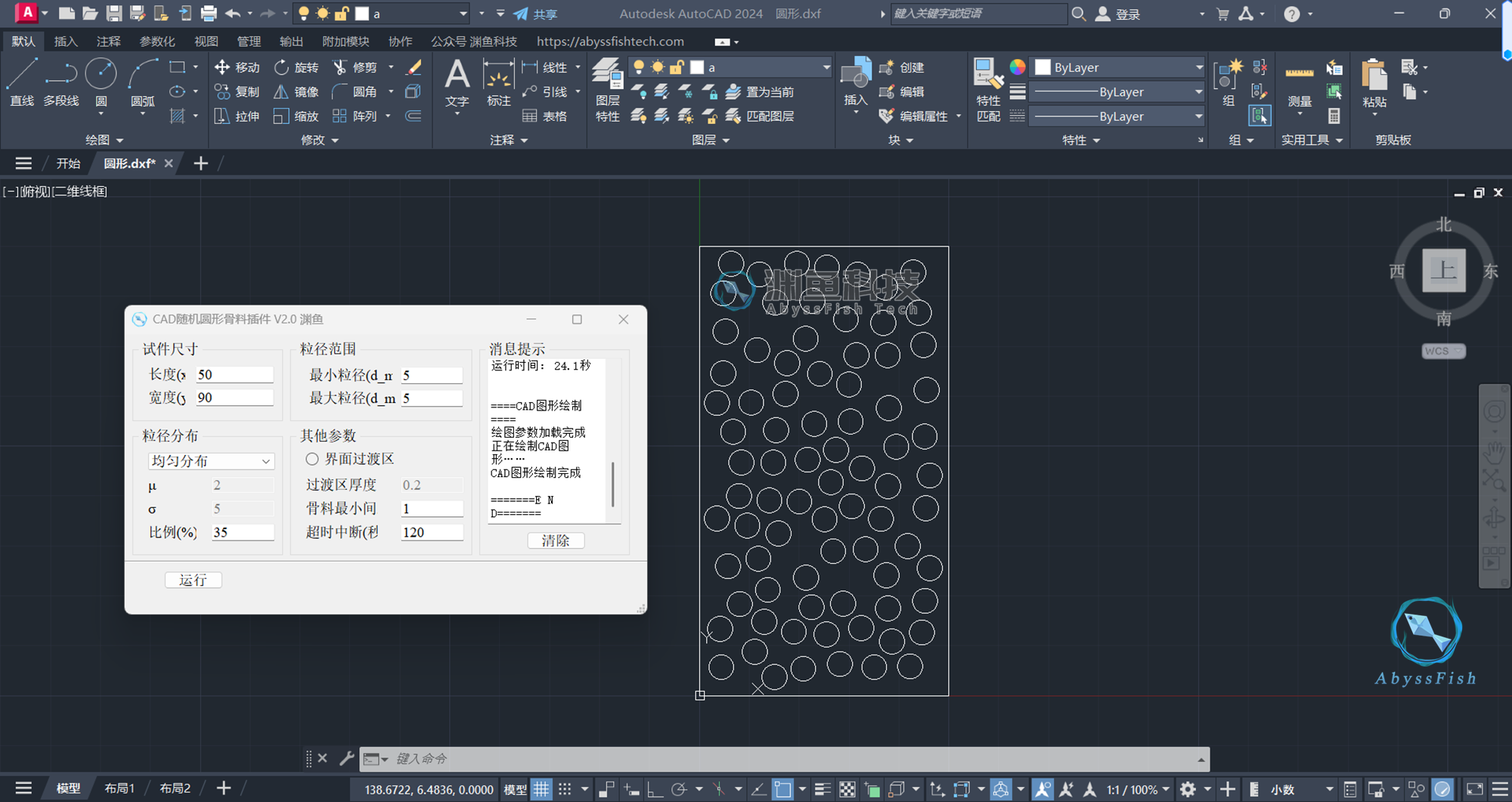Click the 长度 input field with value 50
Image resolution: width=1512 pixels, height=802 pixels.
tap(234, 374)
